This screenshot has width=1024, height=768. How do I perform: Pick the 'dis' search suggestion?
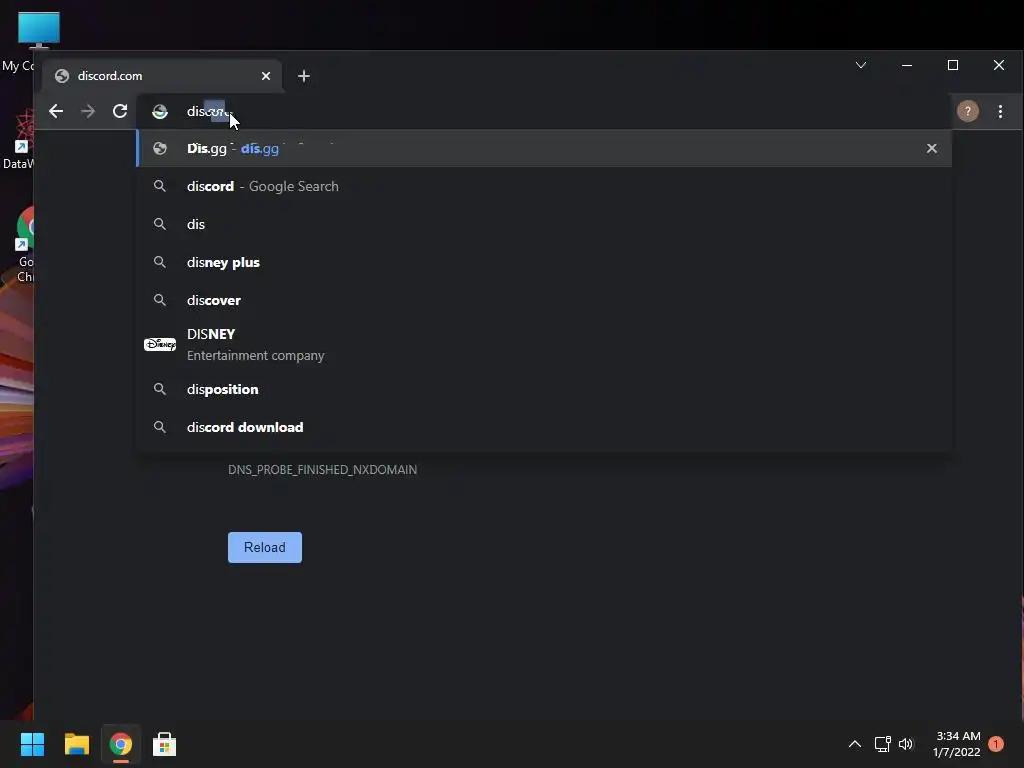543,224
